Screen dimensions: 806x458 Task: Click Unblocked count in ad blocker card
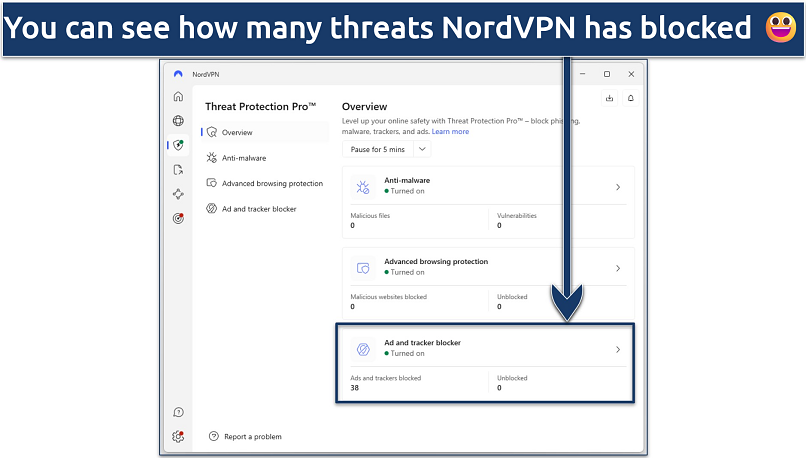pyautogui.click(x=499, y=388)
